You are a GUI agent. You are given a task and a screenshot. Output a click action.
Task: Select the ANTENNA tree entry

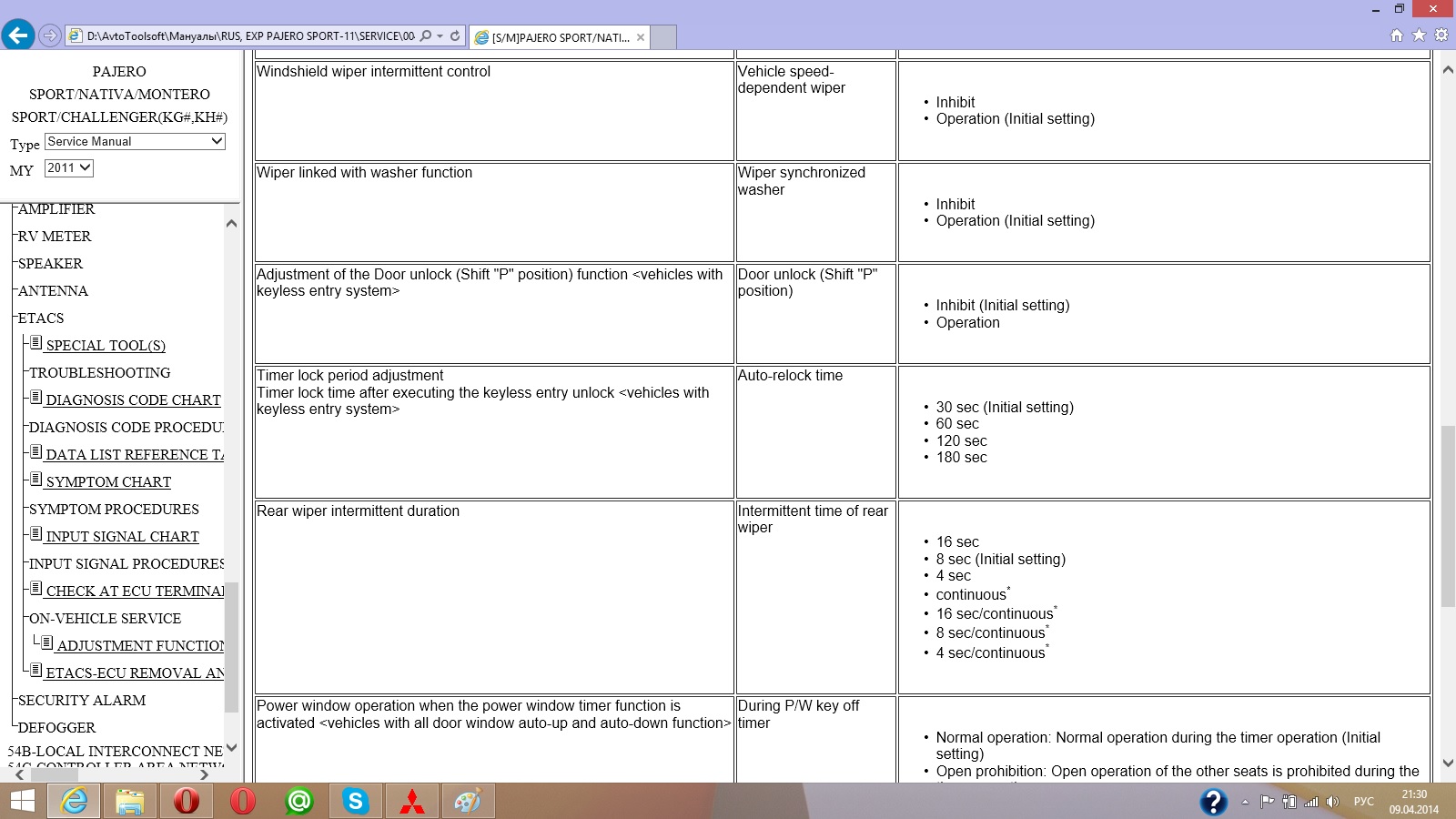click(53, 290)
